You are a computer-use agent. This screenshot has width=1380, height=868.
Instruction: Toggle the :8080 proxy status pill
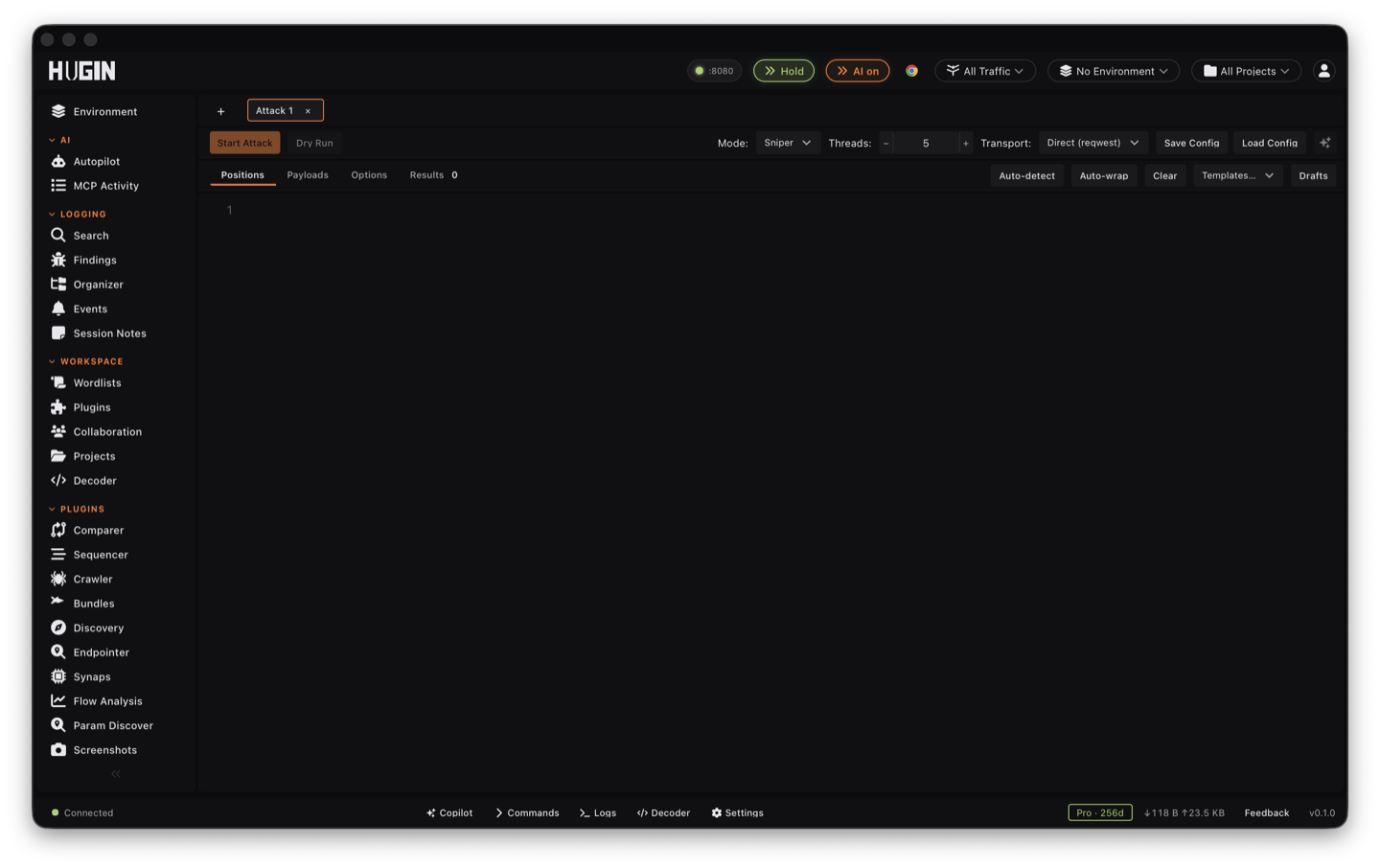(714, 71)
